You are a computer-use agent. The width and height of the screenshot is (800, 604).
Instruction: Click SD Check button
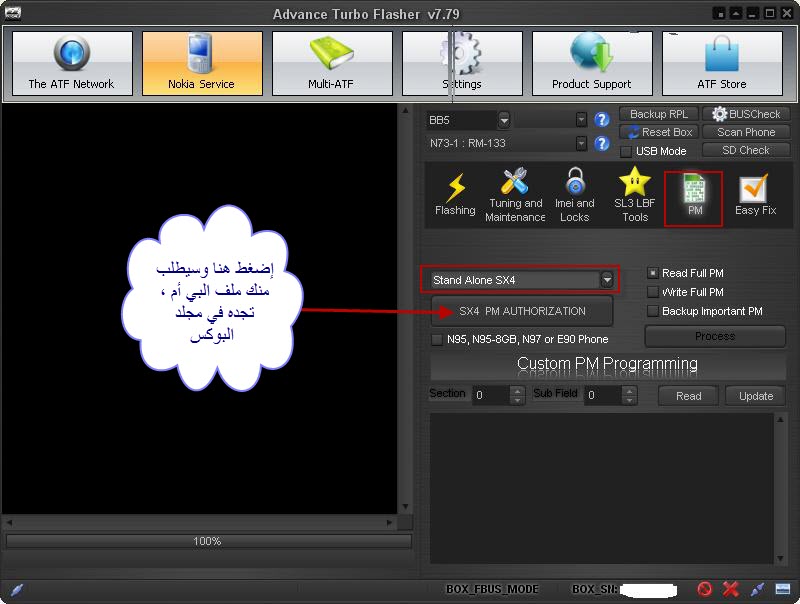(746, 150)
